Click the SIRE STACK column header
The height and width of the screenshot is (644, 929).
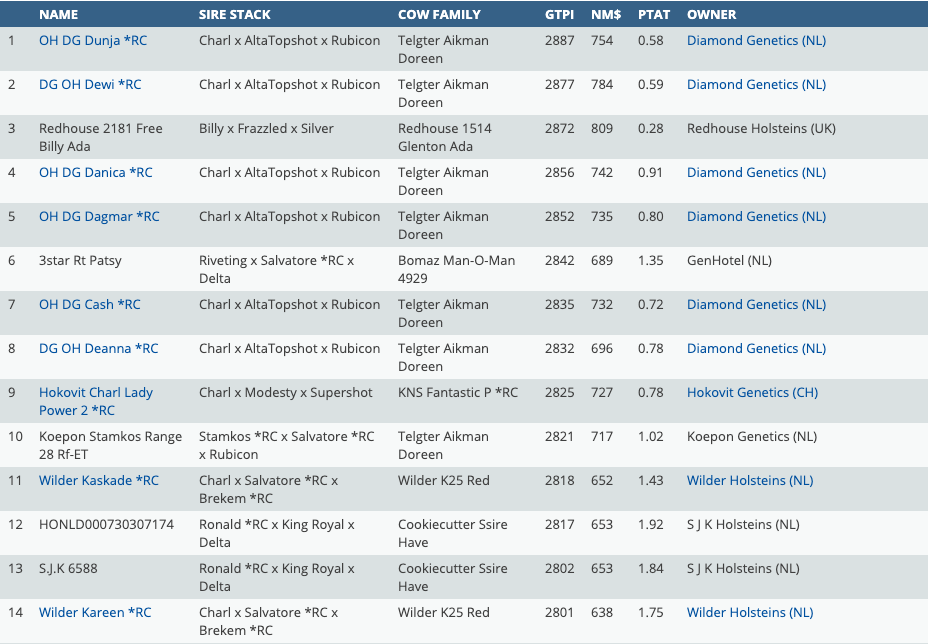(x=235, y=15)
